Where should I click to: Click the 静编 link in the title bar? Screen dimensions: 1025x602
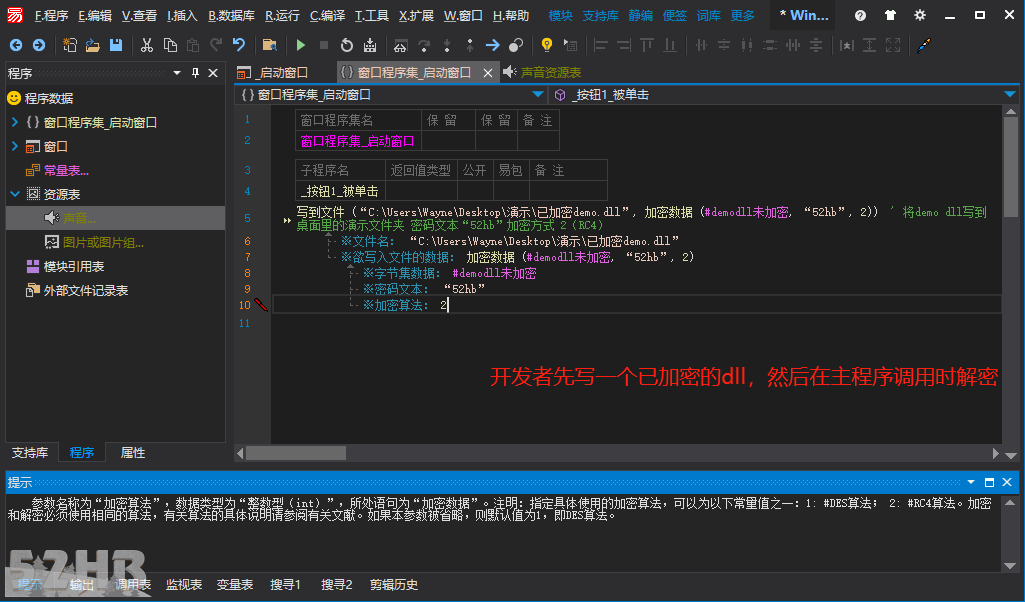(x=641, y=16)
